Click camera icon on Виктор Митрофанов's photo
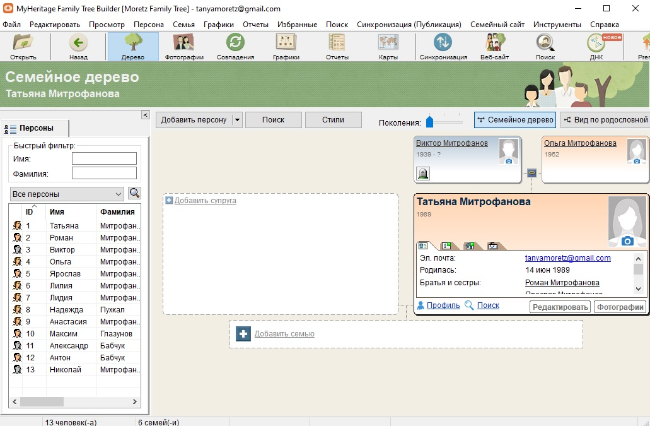This screenshot has height=426, width=650. (x=509, y=161)
